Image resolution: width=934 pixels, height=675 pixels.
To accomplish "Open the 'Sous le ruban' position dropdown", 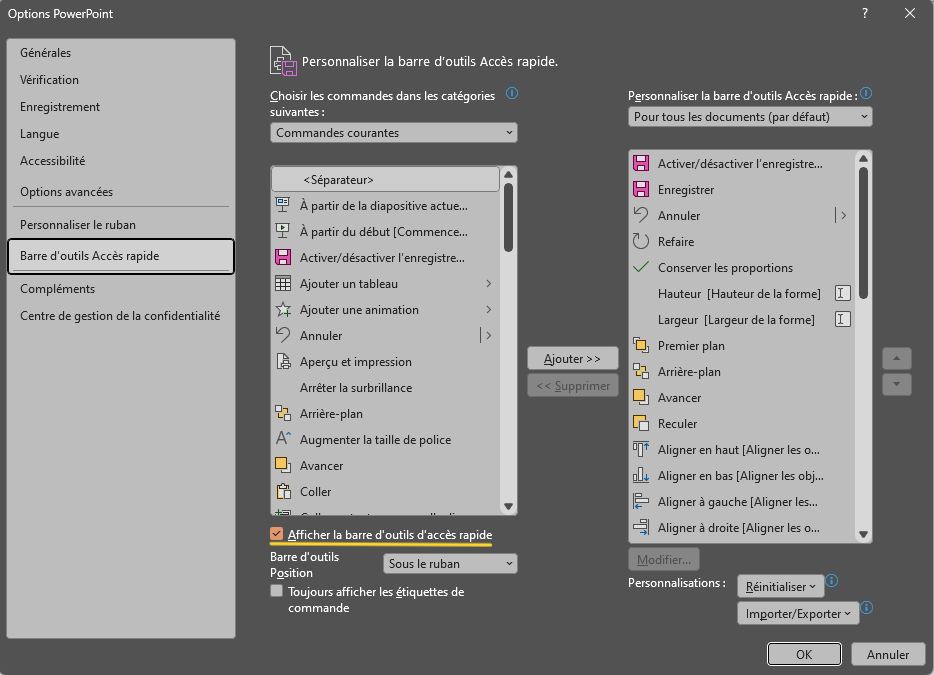I will click(450, 564).
